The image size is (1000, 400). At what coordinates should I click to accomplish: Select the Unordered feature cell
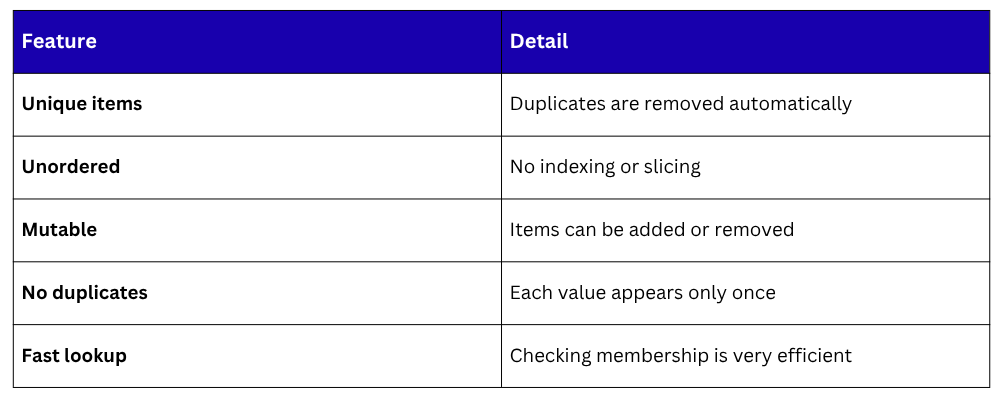click(x=71, y=167)
